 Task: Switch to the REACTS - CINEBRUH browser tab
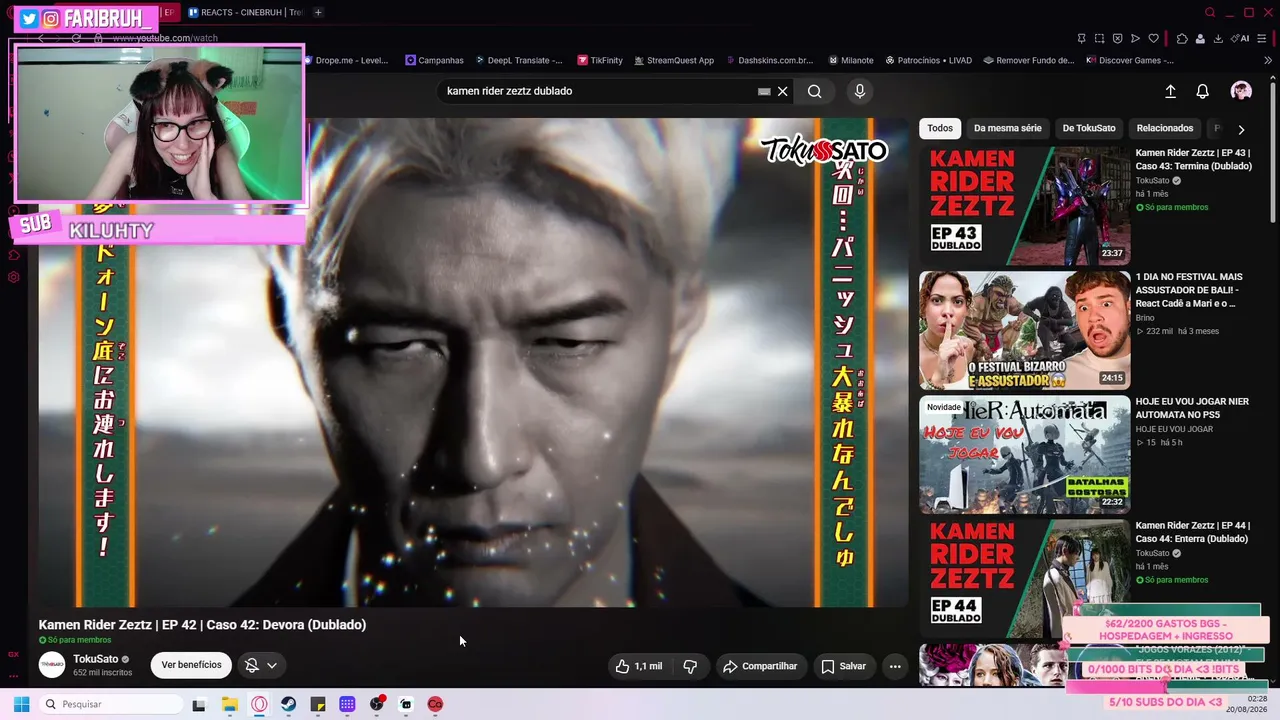click(x=245, y=12)
